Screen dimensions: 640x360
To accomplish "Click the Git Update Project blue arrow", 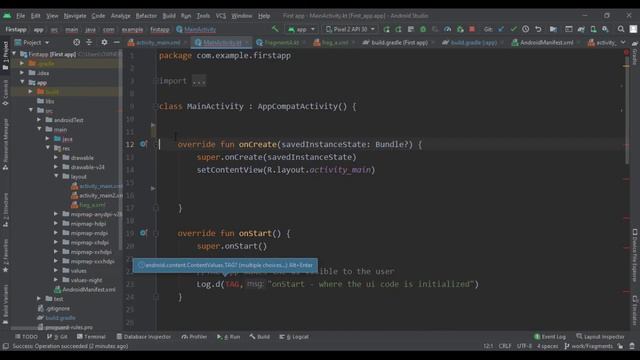I will (501, 29).
